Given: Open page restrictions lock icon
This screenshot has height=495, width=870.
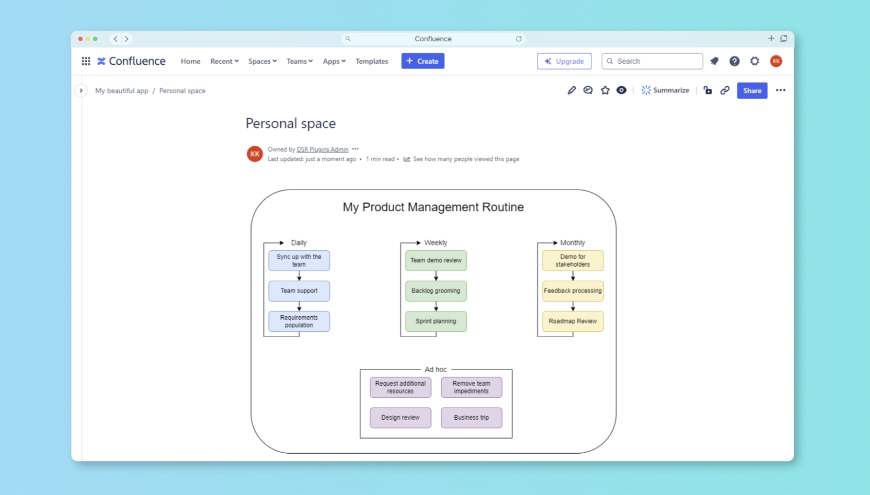Looking at the screenshot, I should 707,90.
